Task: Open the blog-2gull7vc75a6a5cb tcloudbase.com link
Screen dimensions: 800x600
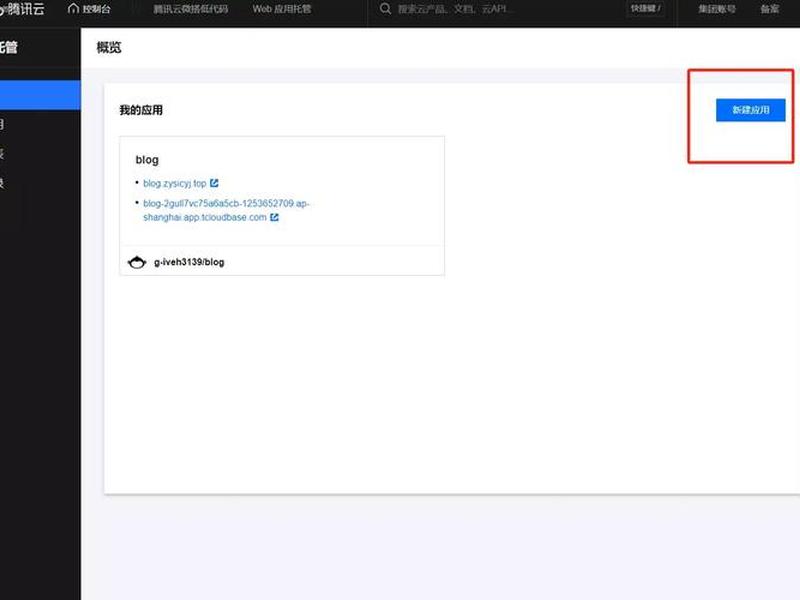Action: (226, 210)
